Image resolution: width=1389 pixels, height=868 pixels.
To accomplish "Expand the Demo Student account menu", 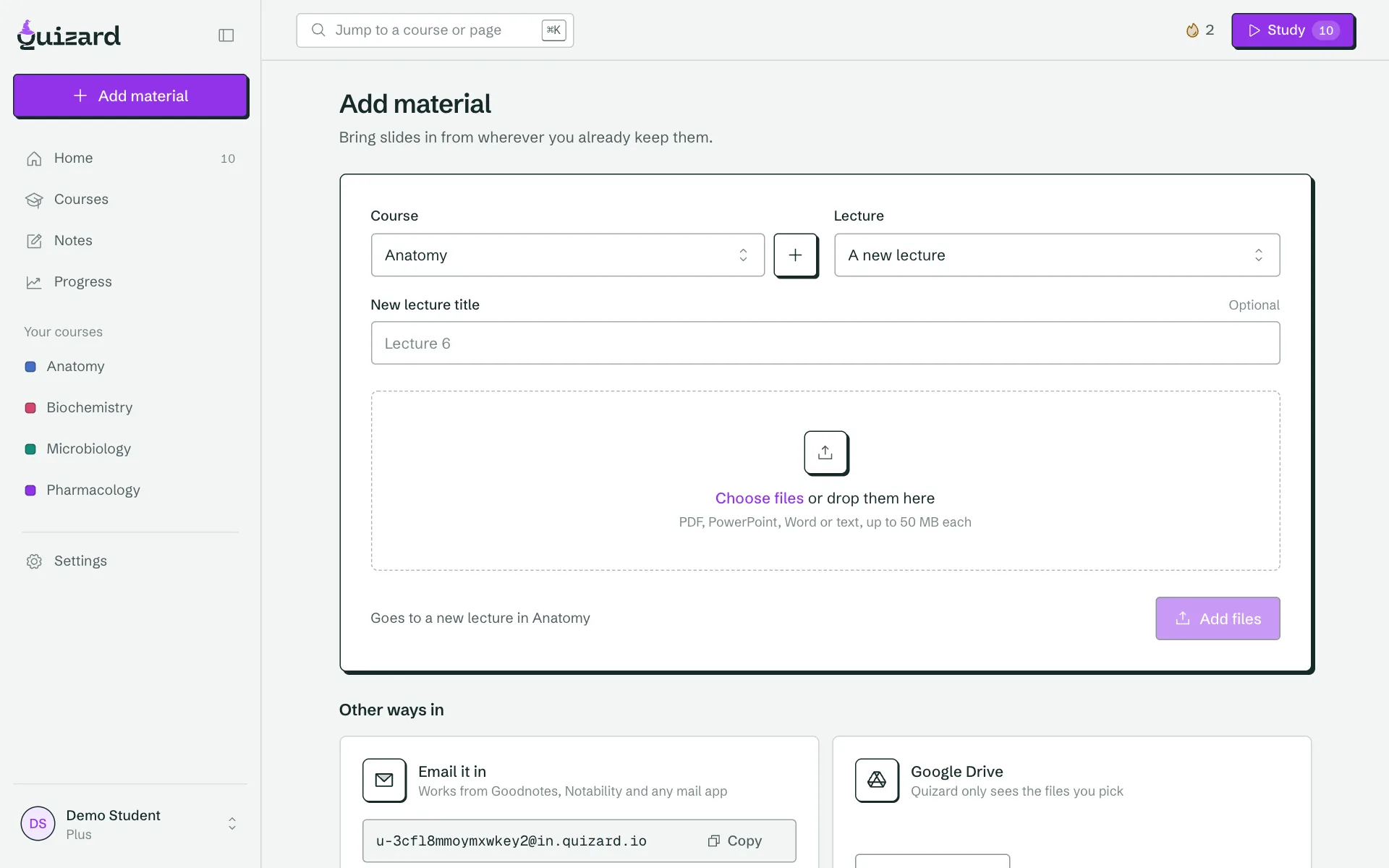I will [130, 824].
